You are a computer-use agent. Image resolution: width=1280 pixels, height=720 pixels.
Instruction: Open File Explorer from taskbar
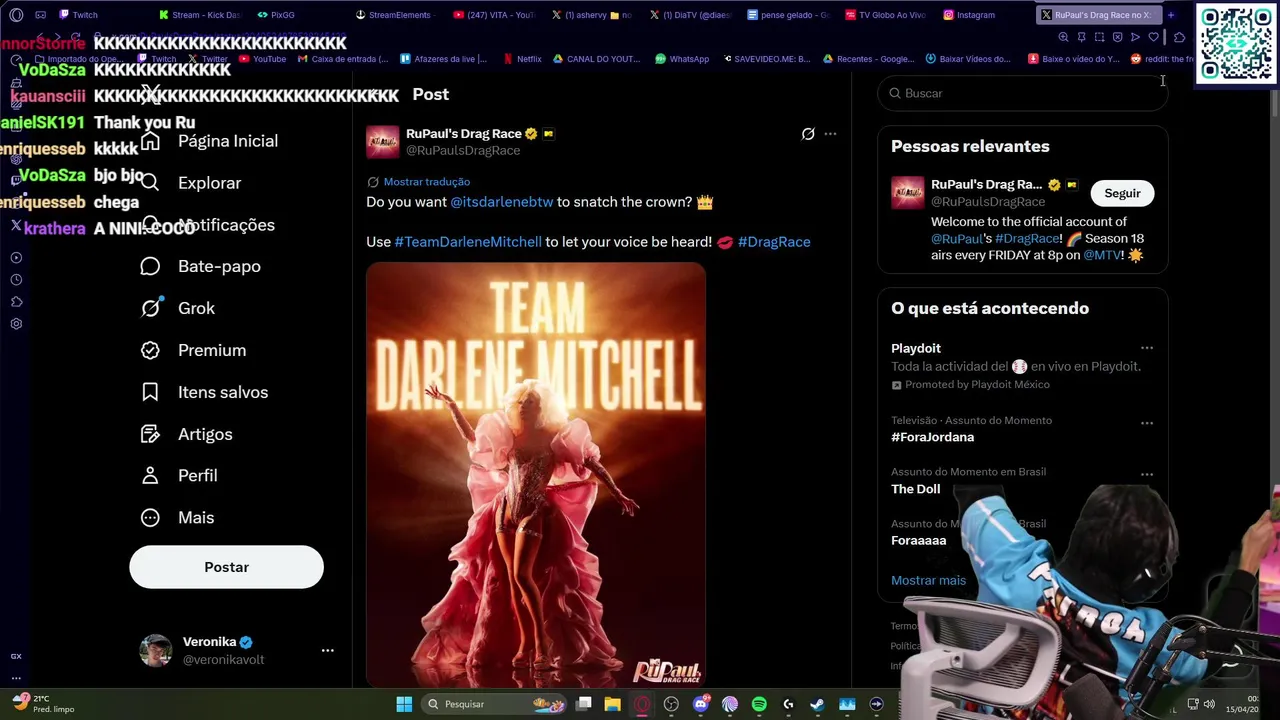point(613,704)
